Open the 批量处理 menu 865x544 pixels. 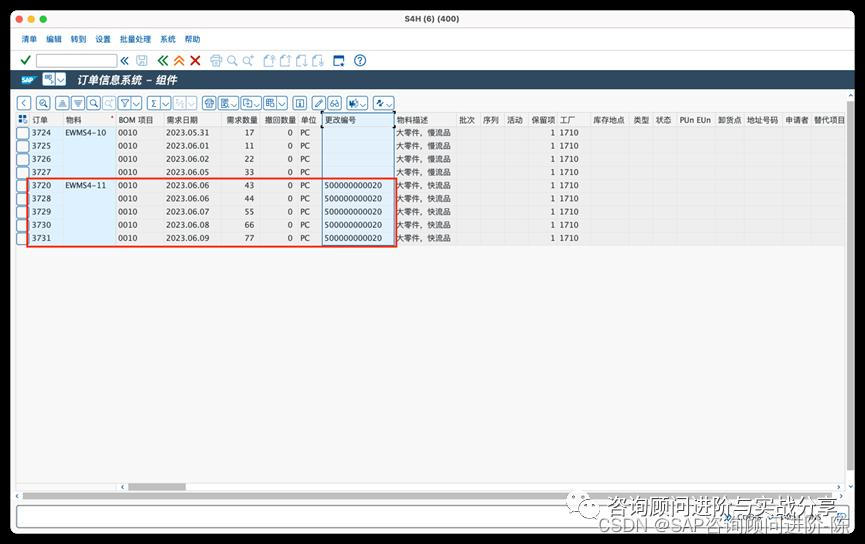(x=135, y=39)
